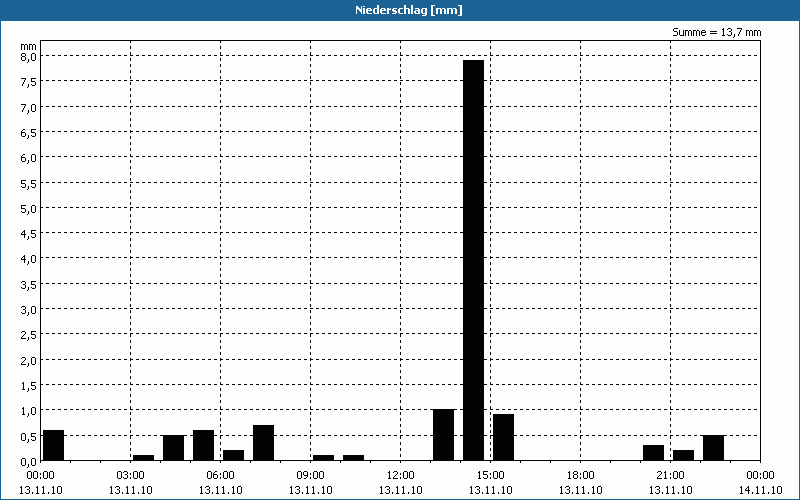Click the "6,5" y-axis label
The width and height of the screenshot is (800, 500).
[x=28, y=133]
